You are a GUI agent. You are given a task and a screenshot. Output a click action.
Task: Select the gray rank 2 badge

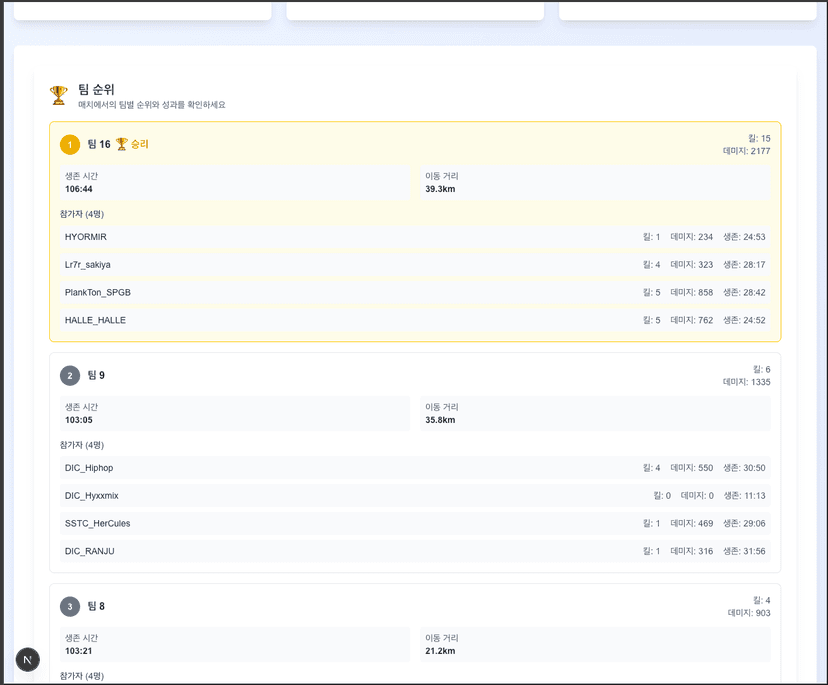[70, 376]
